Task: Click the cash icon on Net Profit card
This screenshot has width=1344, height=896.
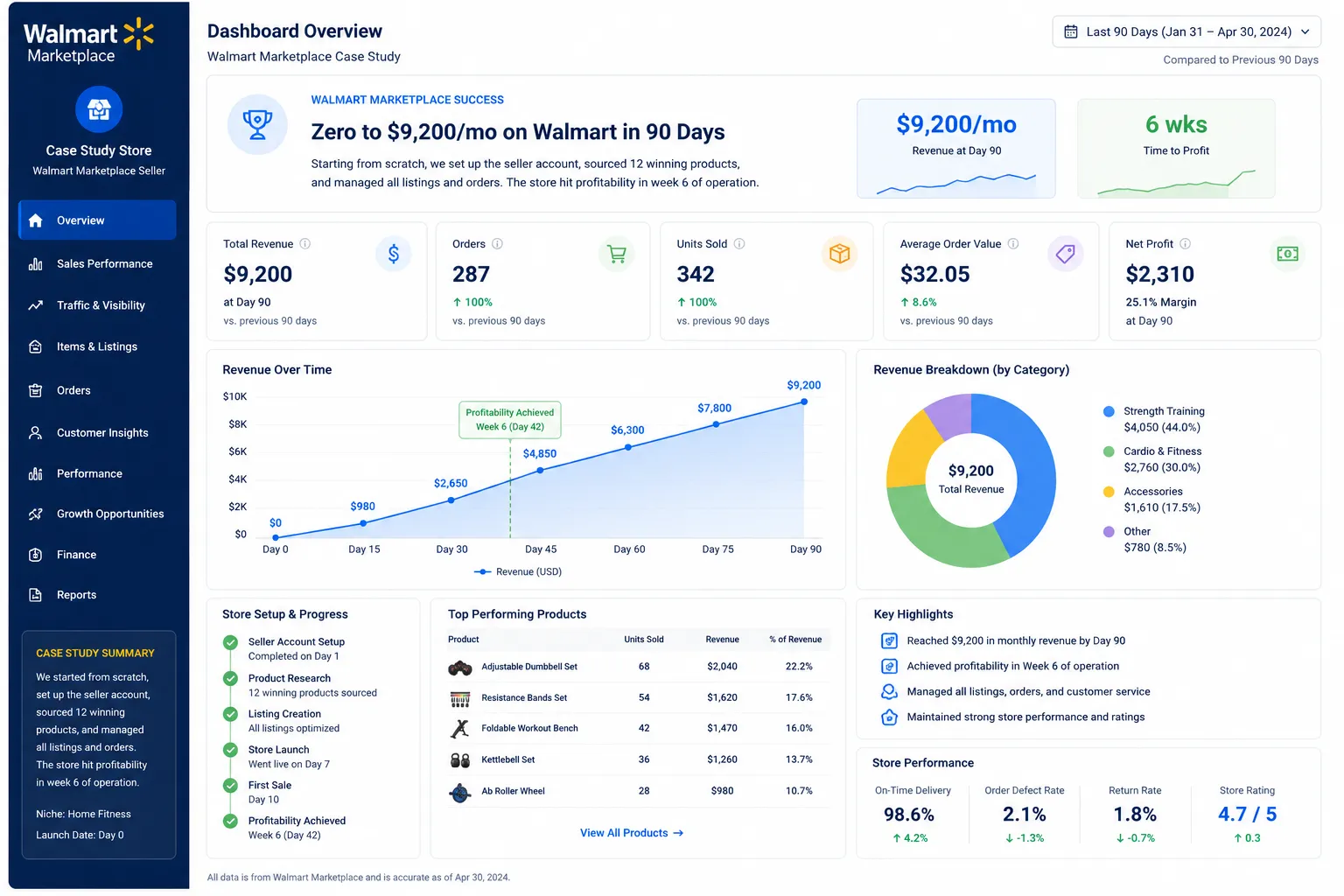Action: 1288,254
